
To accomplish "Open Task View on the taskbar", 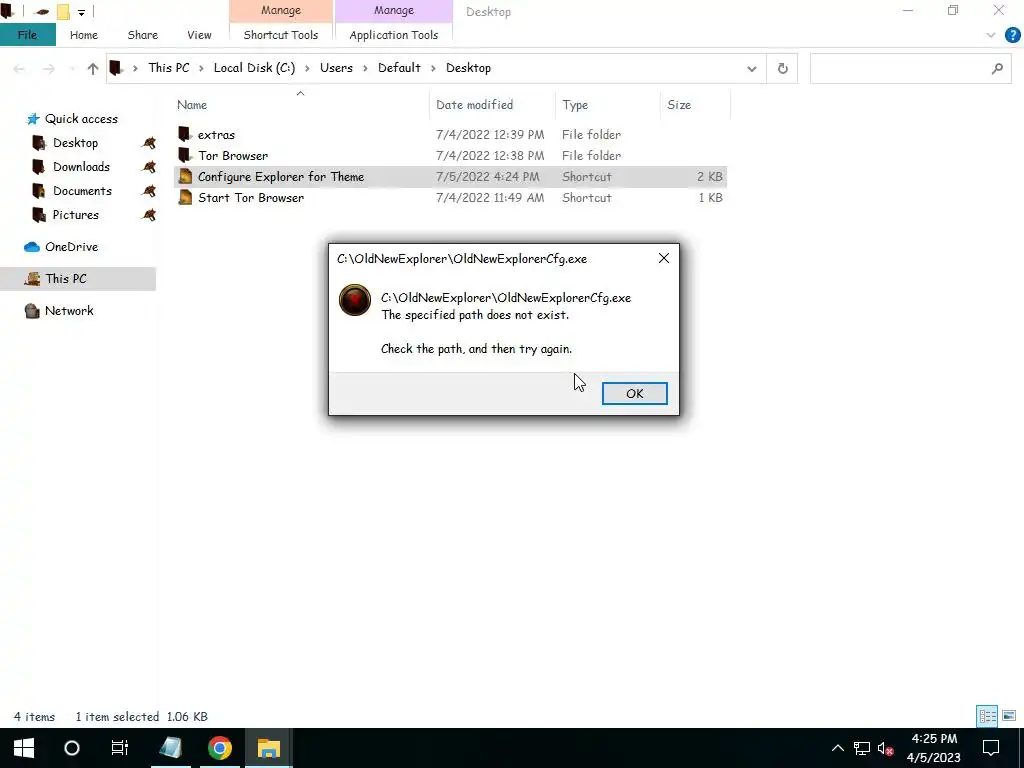I will [120, 748].
